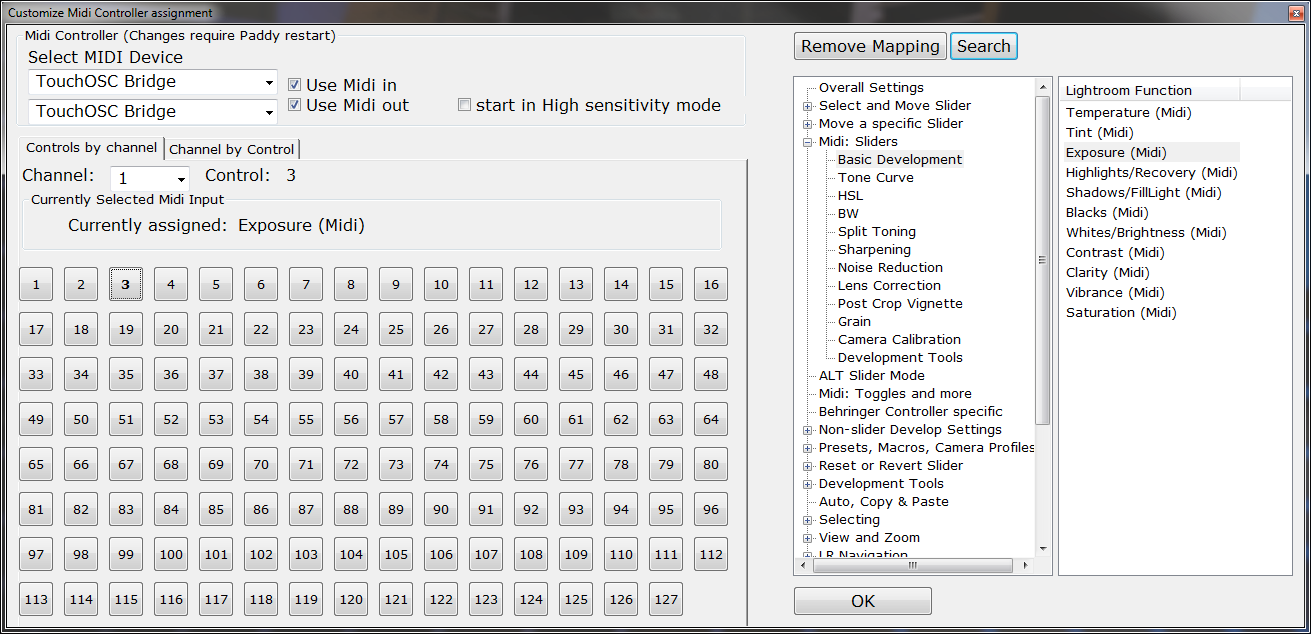Click the function tree horizontal scrollbar

pos(912,566)
